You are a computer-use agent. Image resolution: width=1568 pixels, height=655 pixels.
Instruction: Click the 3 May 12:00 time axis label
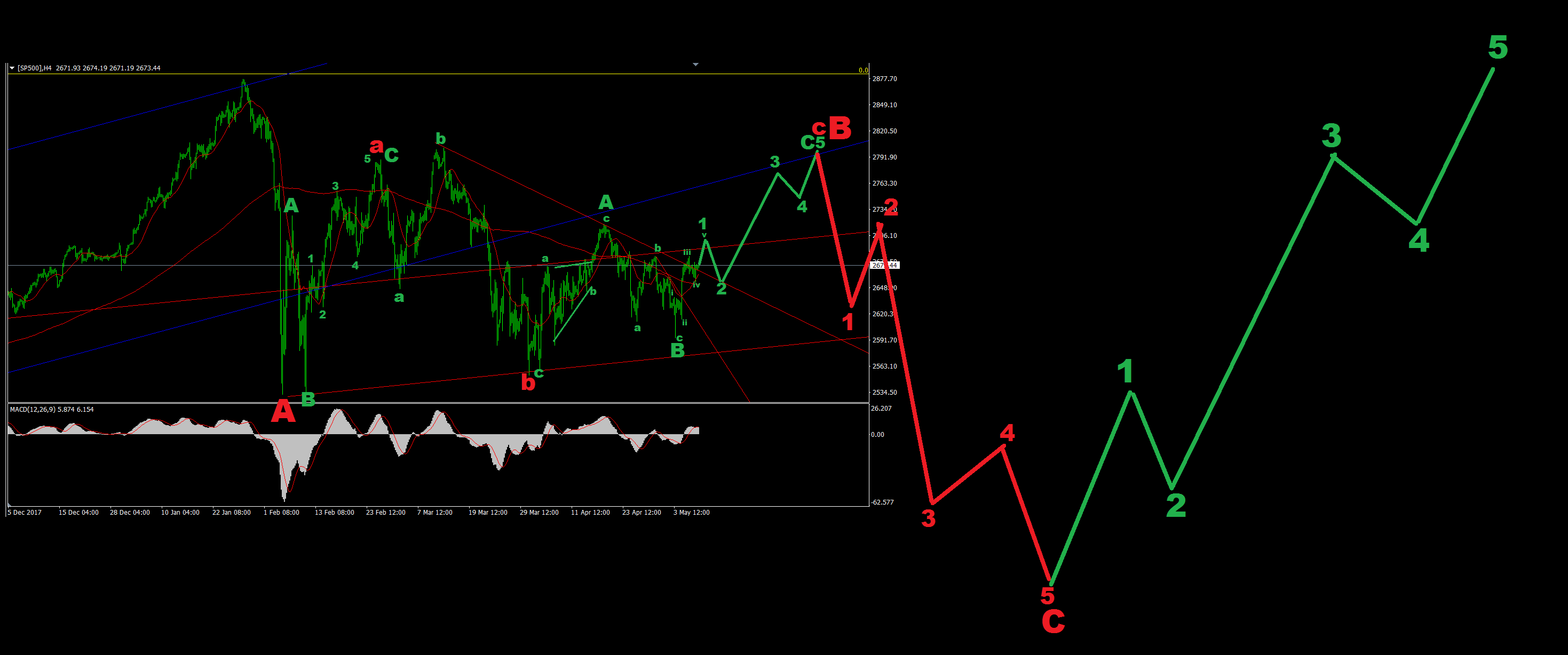click(691, 513)
